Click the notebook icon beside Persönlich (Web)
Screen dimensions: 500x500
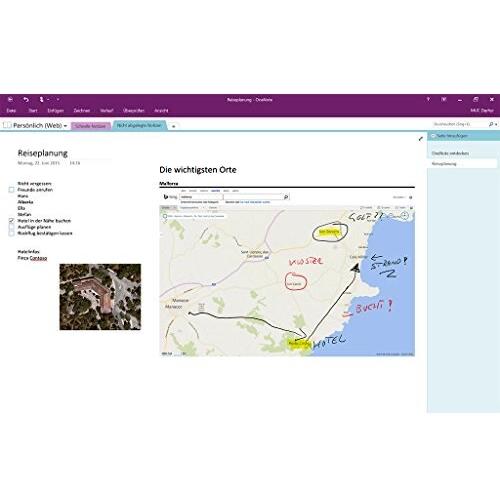[x=7, y=125]
